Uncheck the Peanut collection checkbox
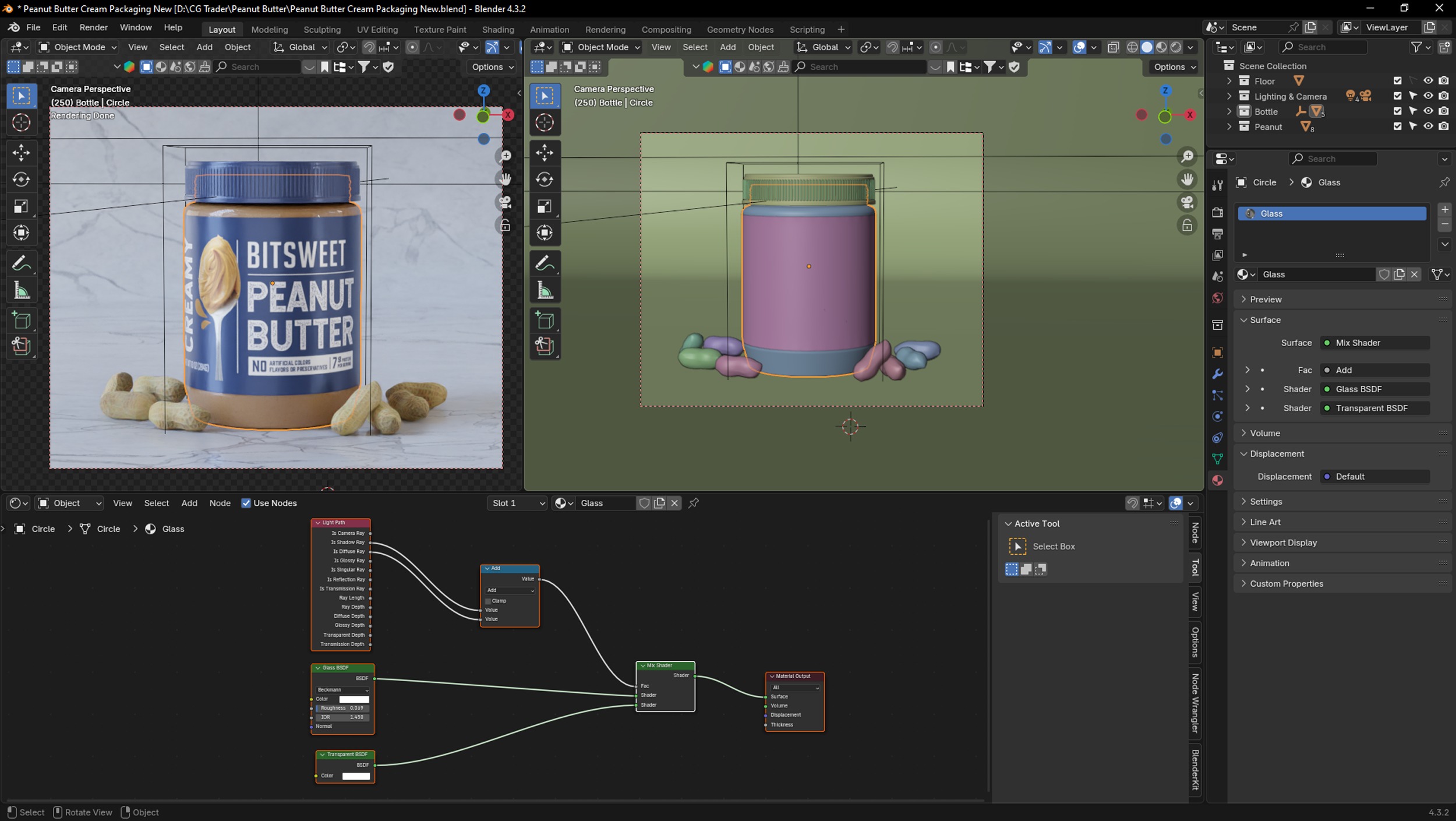 pyautogui.click(x=1397, y=126)
